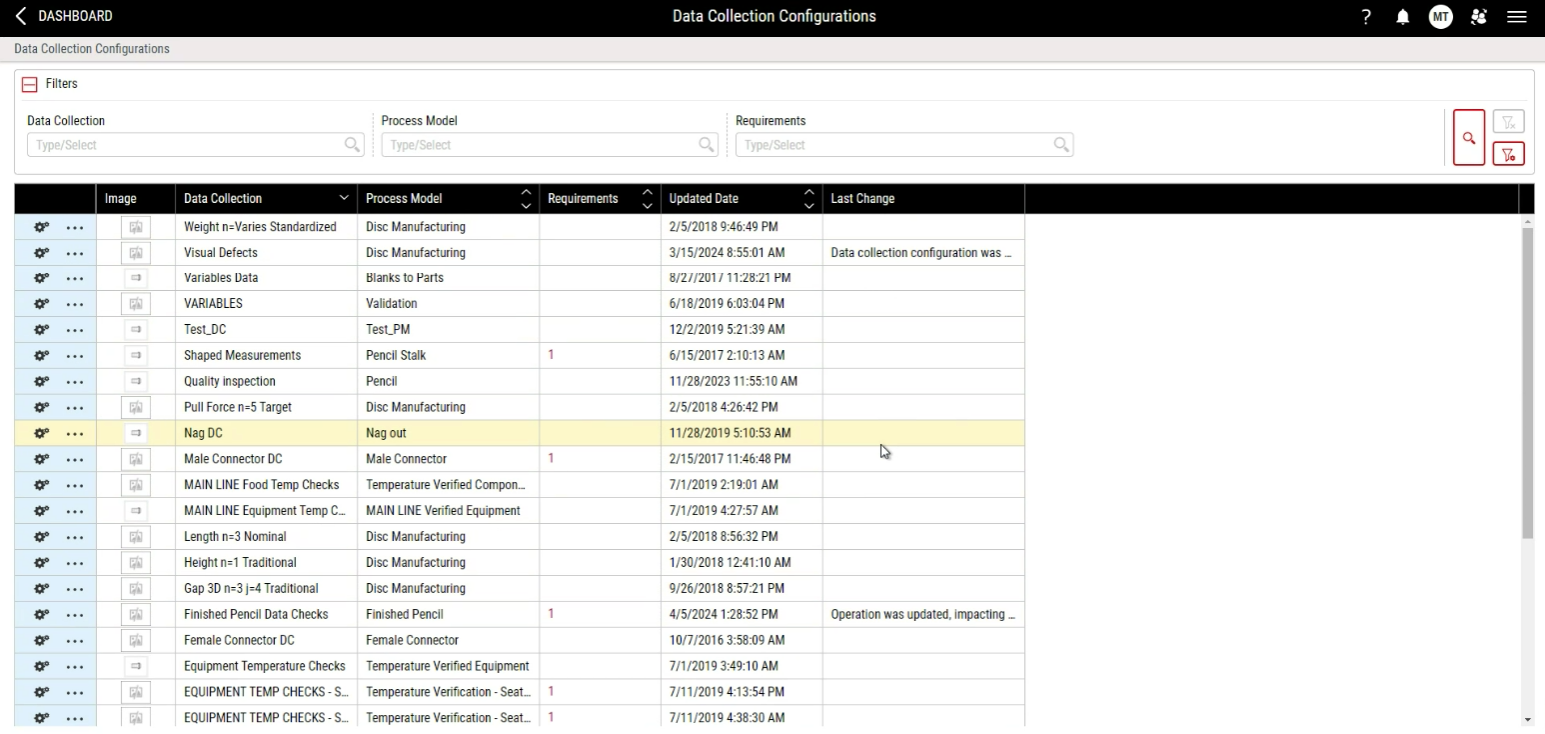Click the red magnifier search button
This screenshot has width=1545, height=734.
(x=1468, y=138)
